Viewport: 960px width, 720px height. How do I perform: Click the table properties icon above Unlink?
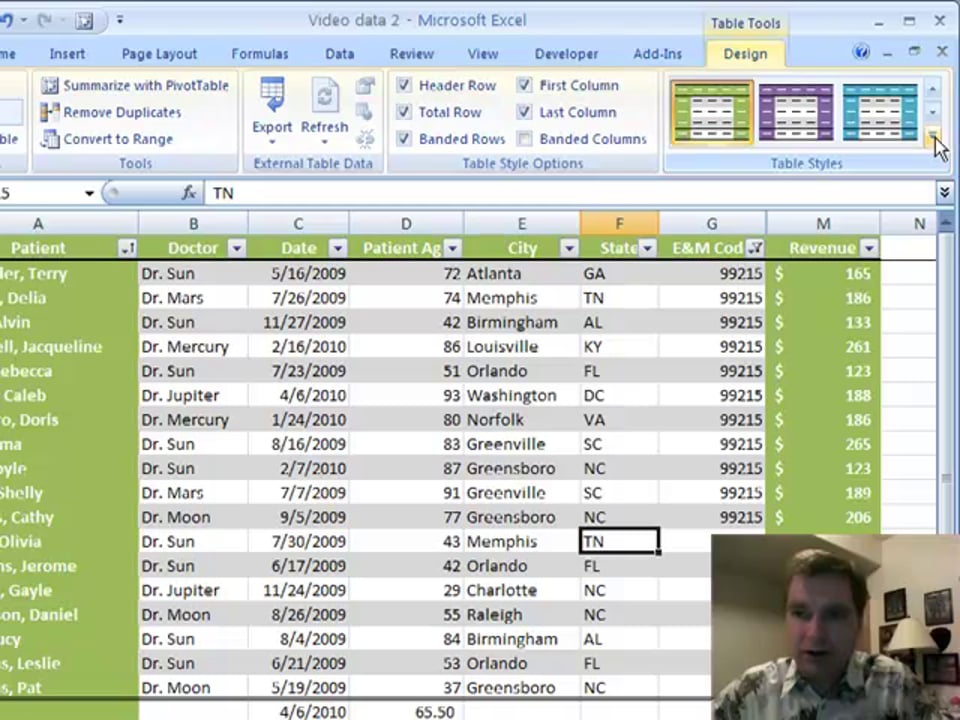365,86
